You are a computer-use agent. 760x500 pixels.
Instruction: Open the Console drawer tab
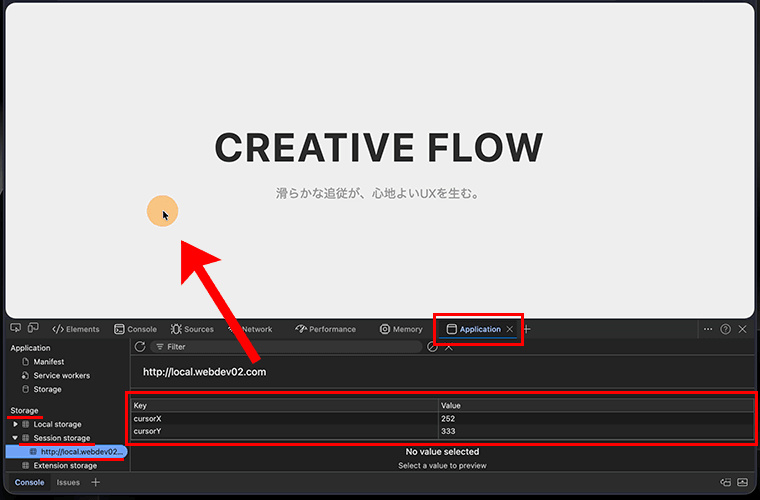(30, 482)
